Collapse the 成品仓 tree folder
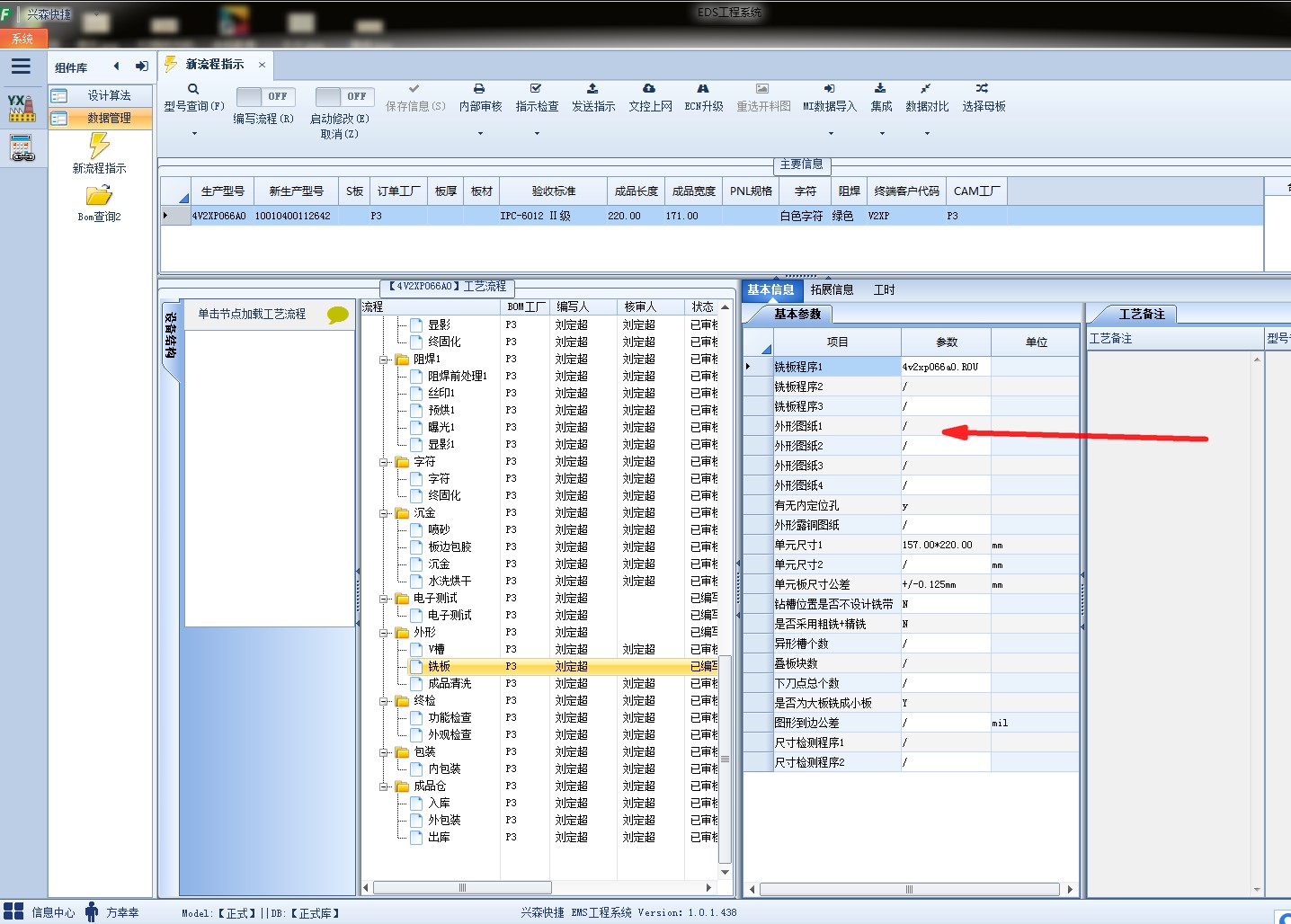 385,786
